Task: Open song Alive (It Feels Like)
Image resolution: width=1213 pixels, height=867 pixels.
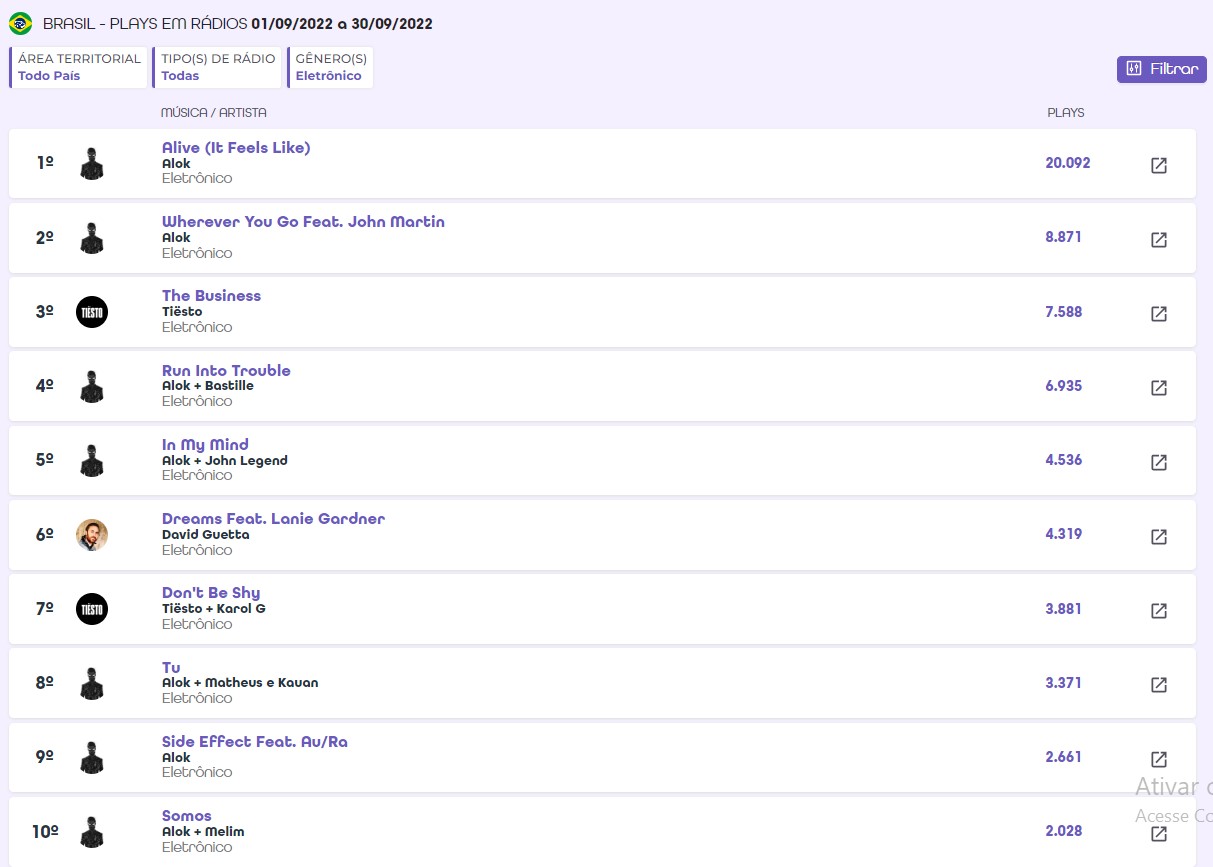Action: [236, 148]
